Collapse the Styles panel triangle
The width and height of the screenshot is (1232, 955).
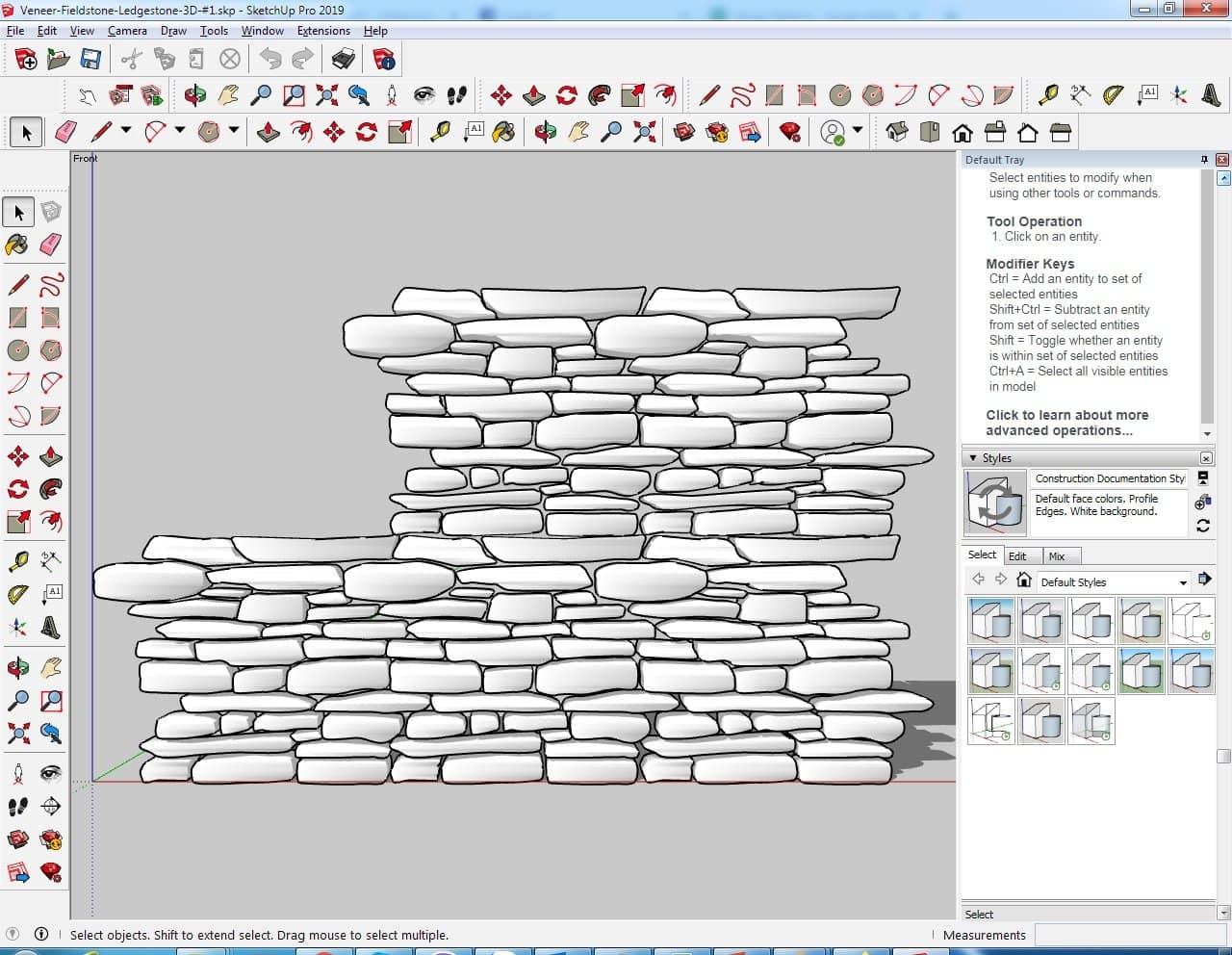click(973, 458)
